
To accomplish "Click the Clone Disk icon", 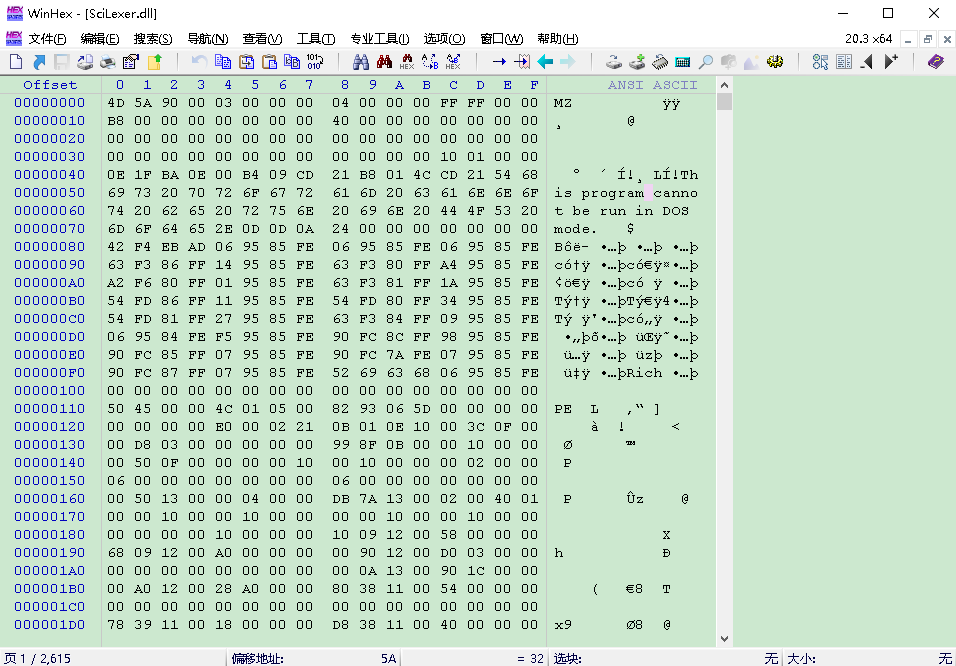I will [614, 62].
